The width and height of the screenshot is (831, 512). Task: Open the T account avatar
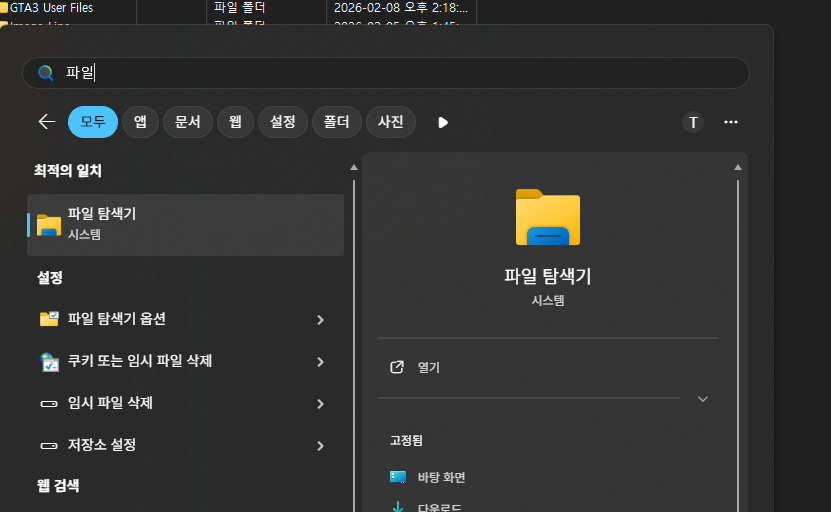[x=693, y=122]
